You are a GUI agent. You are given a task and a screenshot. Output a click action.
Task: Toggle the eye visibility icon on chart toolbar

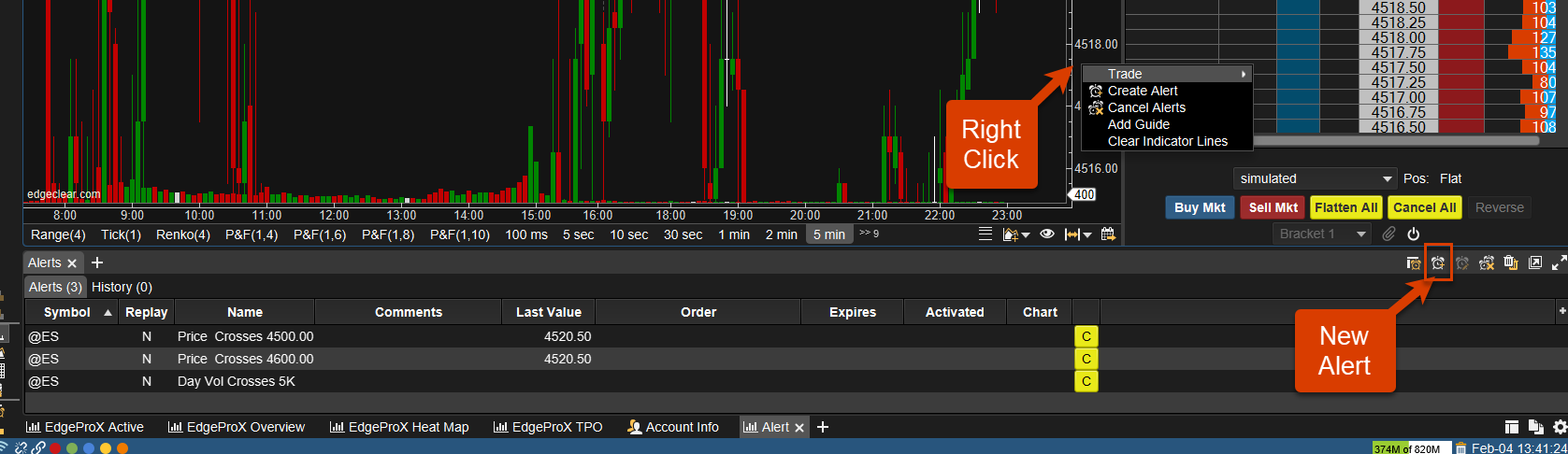pos(1047,234)
